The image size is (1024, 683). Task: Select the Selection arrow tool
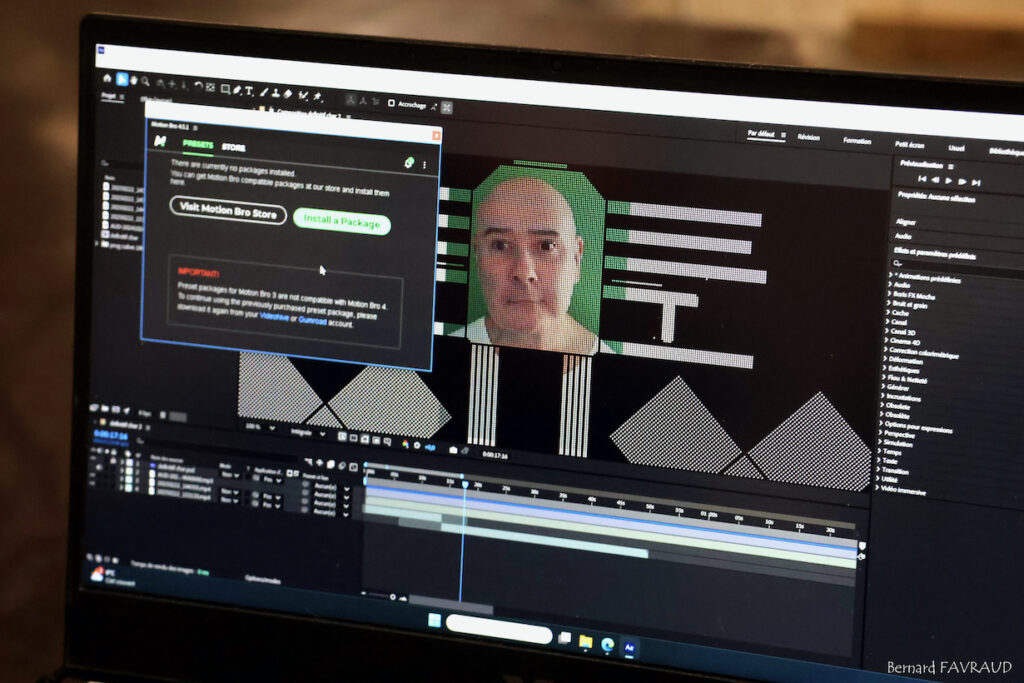click(121, 79)
